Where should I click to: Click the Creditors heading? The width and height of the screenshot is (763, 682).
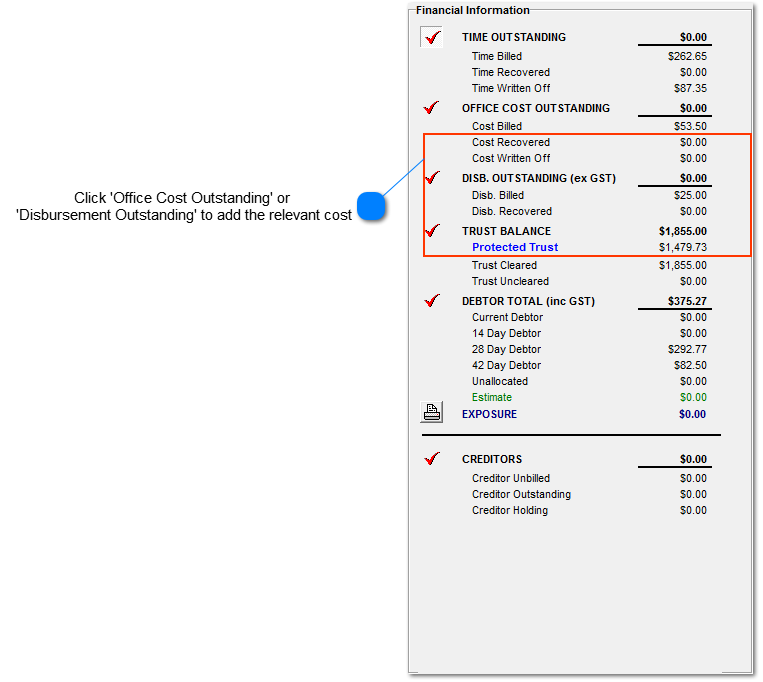(491, 460)
